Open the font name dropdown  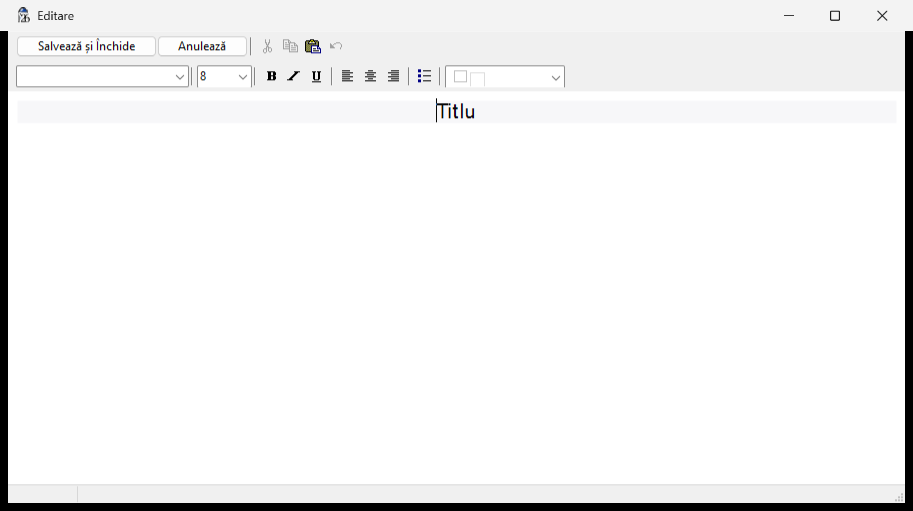[179, 77]
